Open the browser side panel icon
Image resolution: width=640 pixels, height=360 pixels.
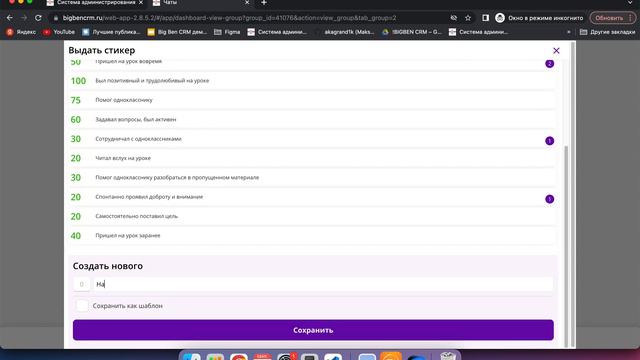point(485,18)
